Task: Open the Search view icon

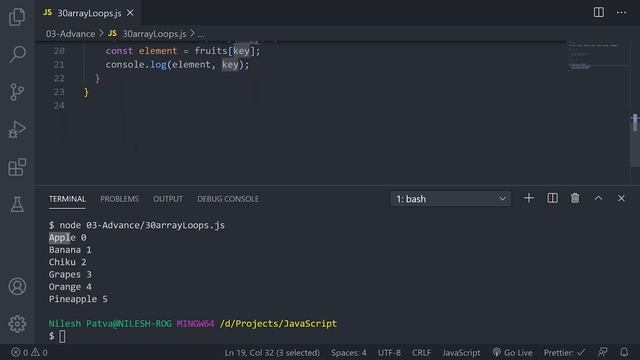Action: [17, 54]
